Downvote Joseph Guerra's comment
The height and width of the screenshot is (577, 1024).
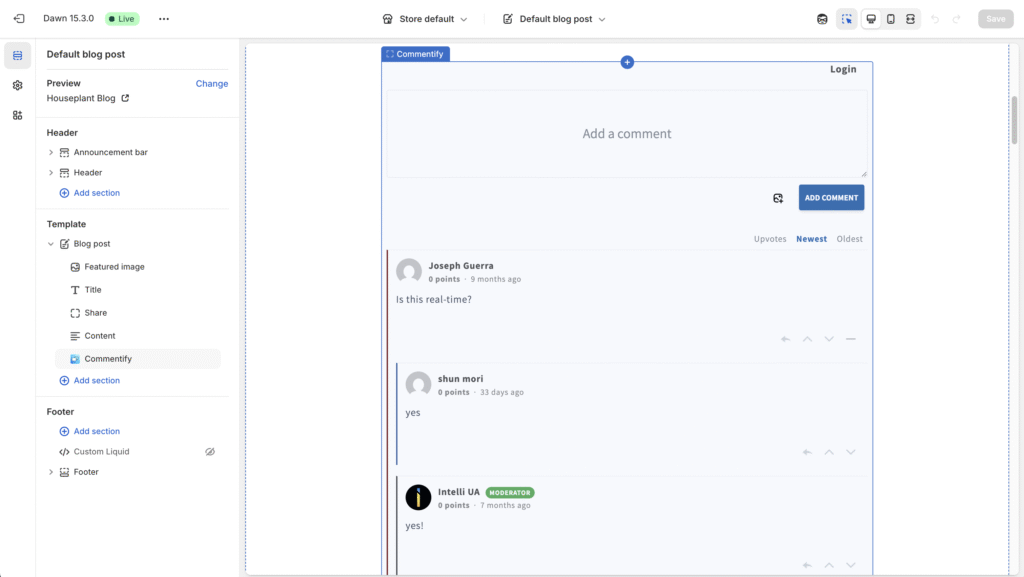point(829,339)
